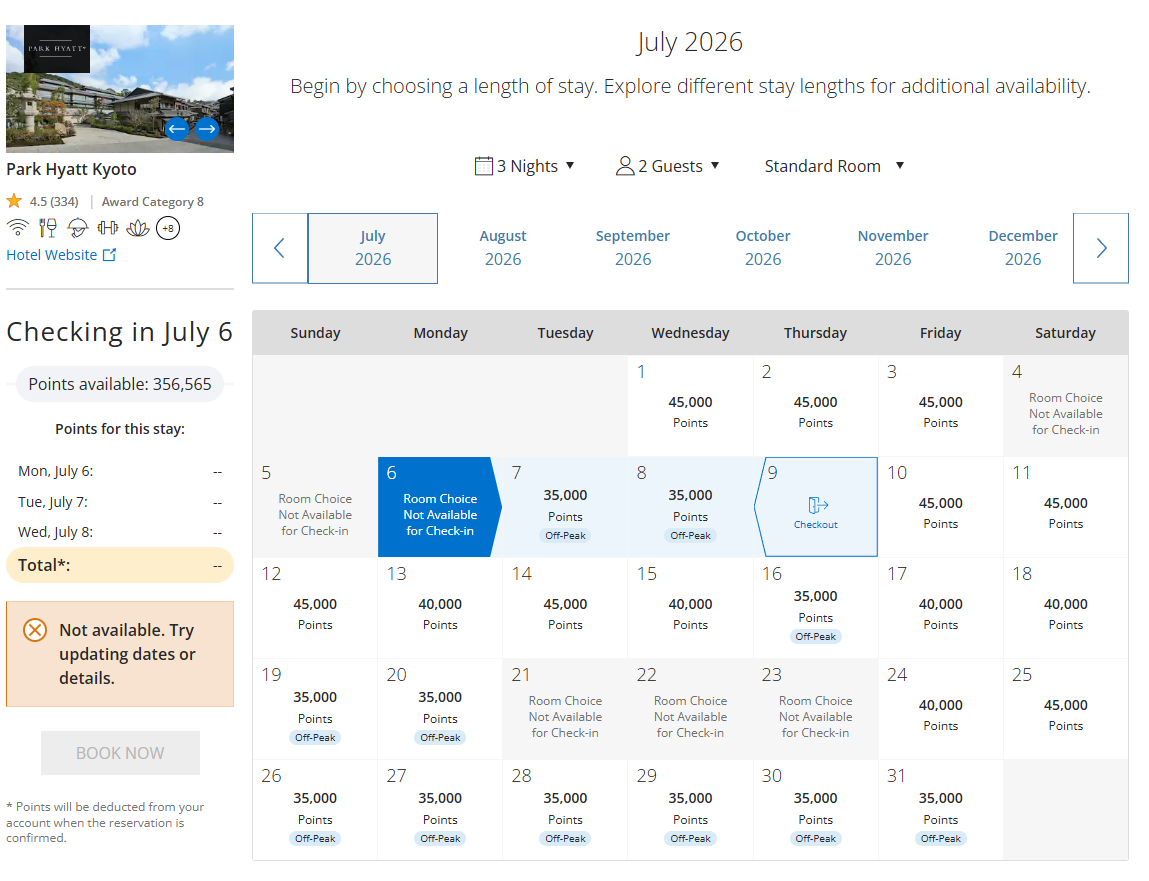Click the Wi-Fi amenity icon
The image size is (1149, 881).
[17, 227]
